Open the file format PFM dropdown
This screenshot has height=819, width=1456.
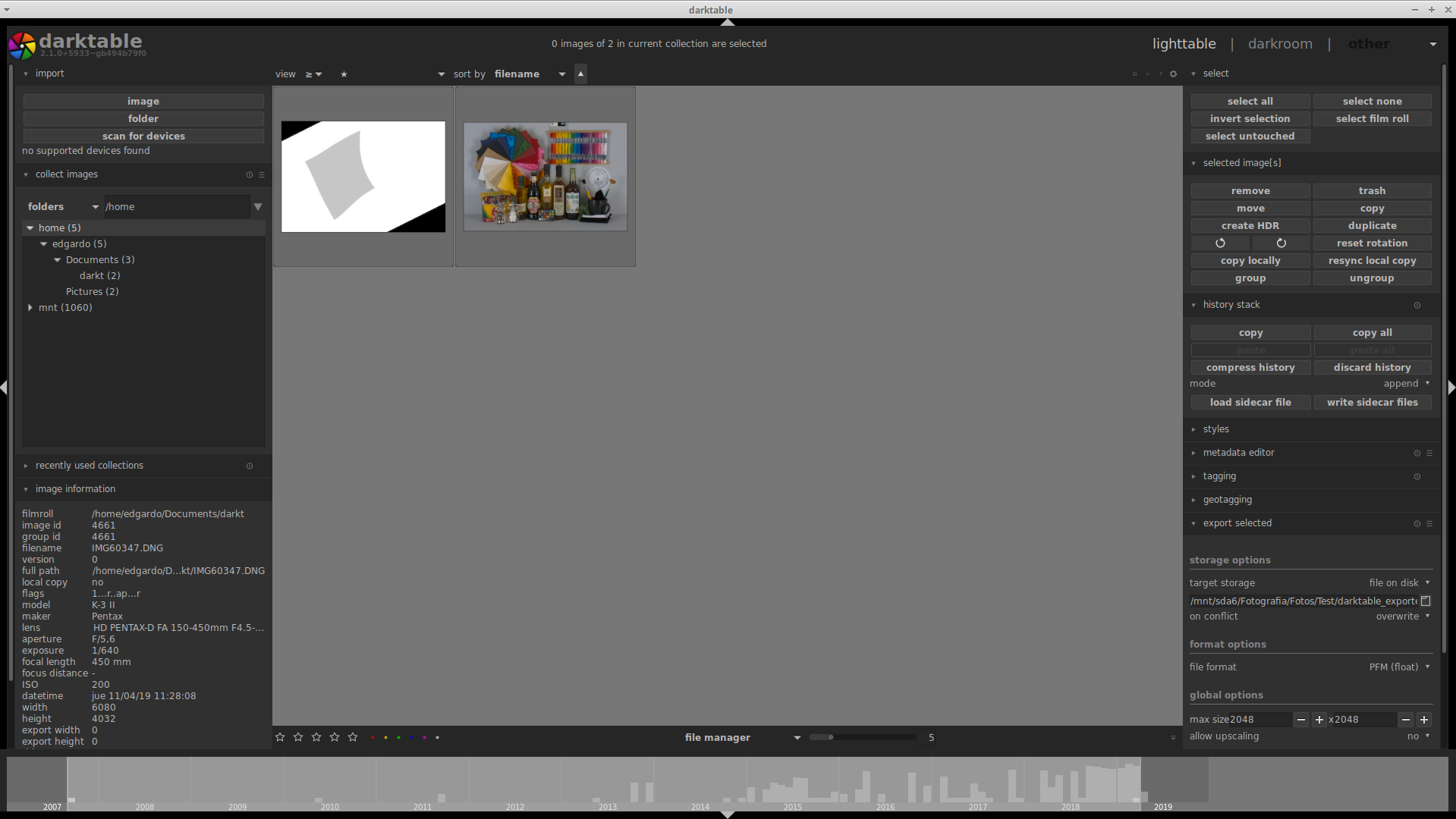1399,667
